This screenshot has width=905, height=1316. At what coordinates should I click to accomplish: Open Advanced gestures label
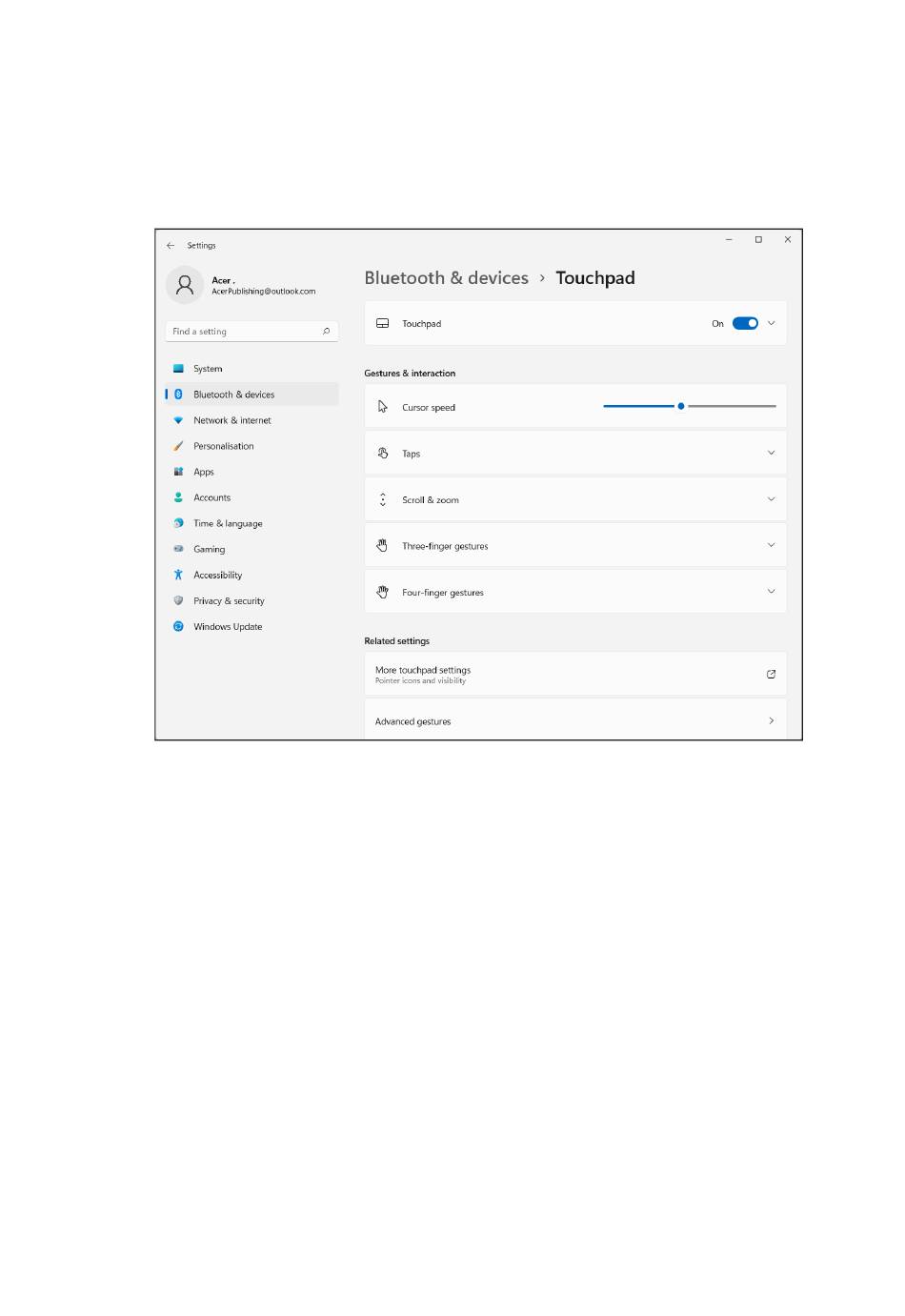413,721
